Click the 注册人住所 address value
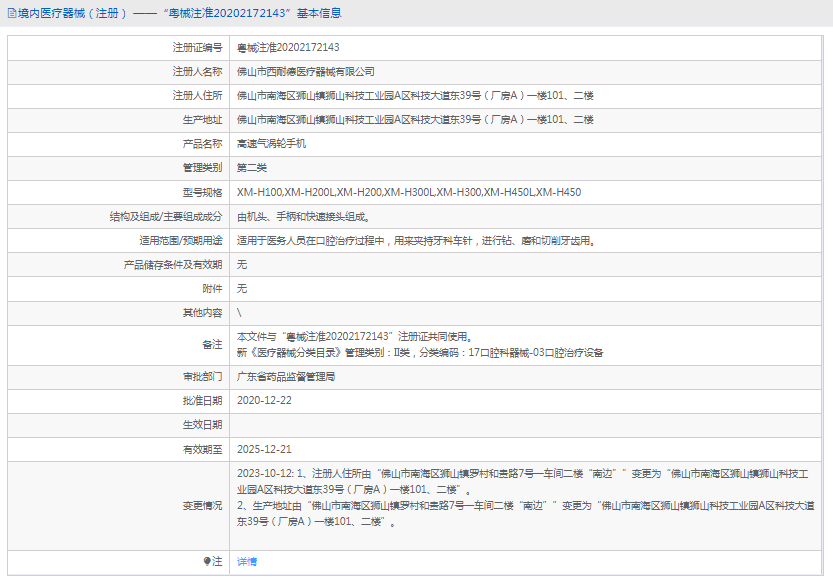This screenshot has height=579, width=833. (415, 96)
